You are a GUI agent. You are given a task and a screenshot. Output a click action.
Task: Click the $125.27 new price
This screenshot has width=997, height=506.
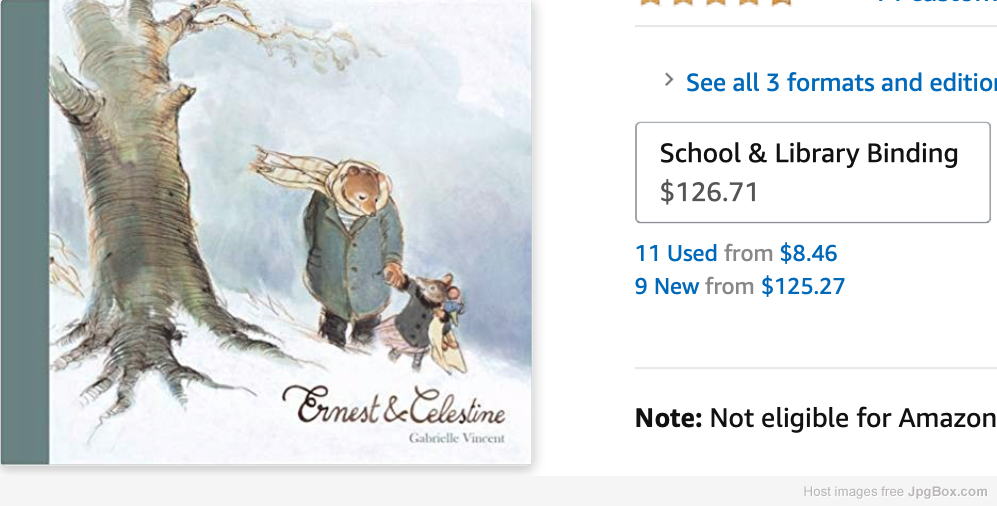[x=803, y=286]
